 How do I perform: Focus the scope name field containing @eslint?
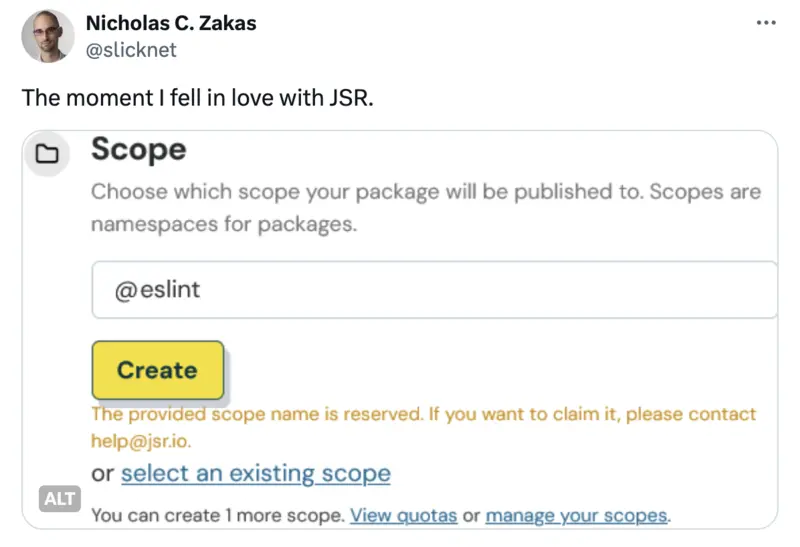pos(434,290)
